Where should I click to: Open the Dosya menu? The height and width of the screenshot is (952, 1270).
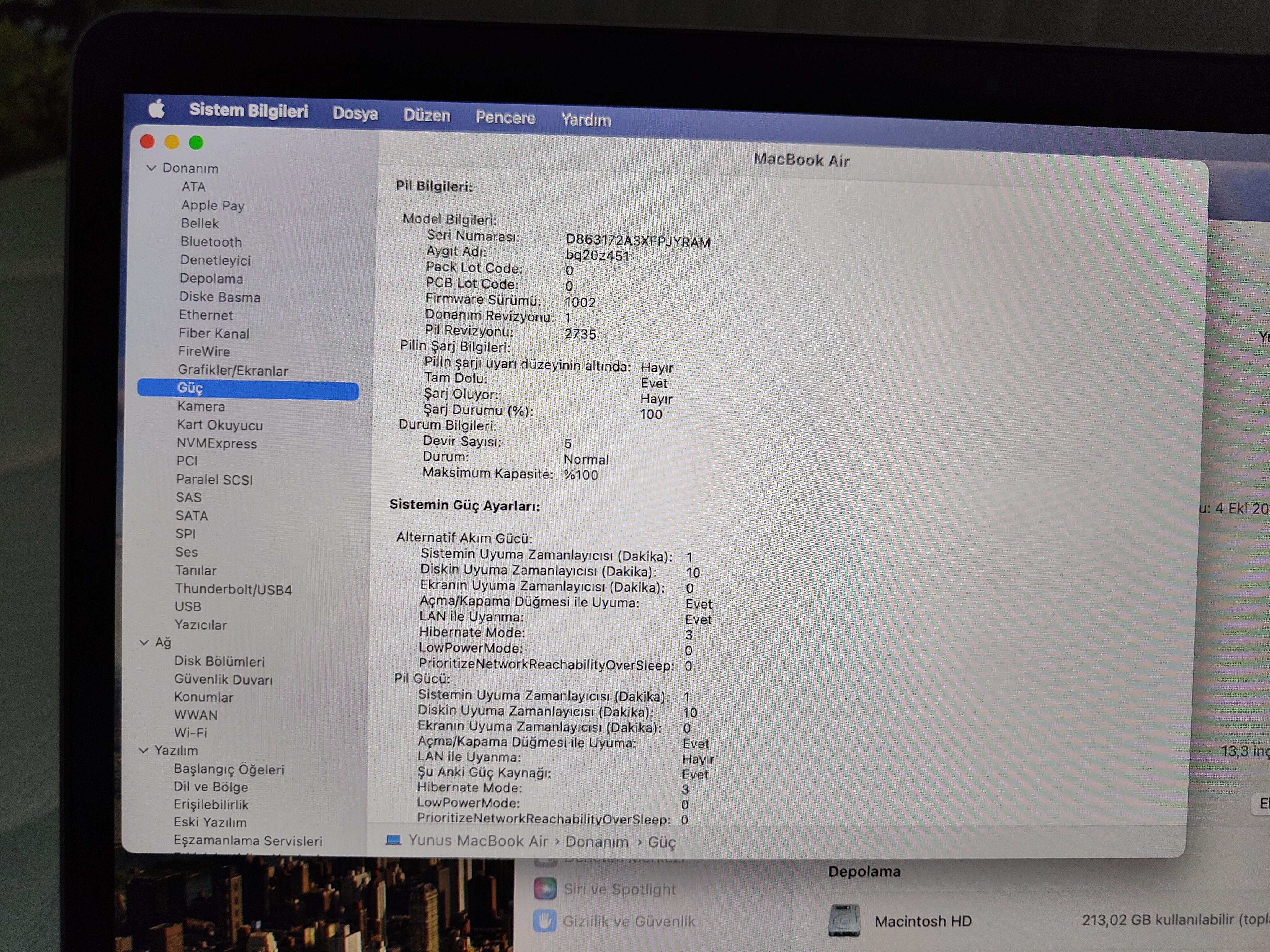tap(355, 113)
